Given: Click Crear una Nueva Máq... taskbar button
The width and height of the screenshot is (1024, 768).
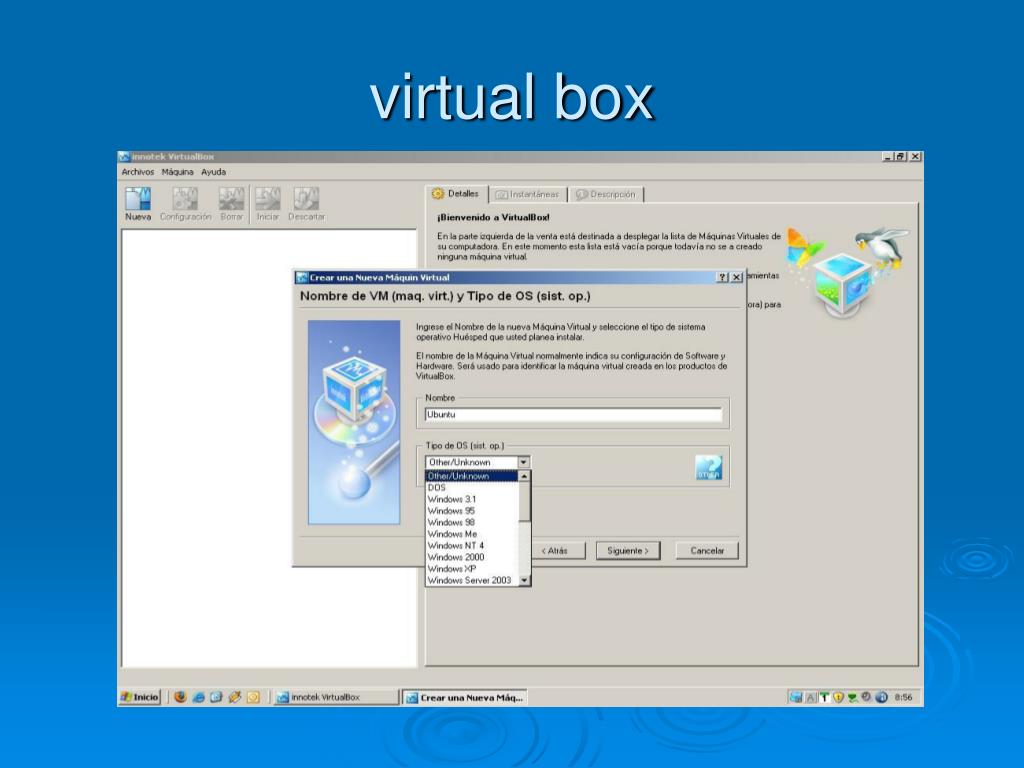Looking at the screenshot, I should click(x=465, y=697).
